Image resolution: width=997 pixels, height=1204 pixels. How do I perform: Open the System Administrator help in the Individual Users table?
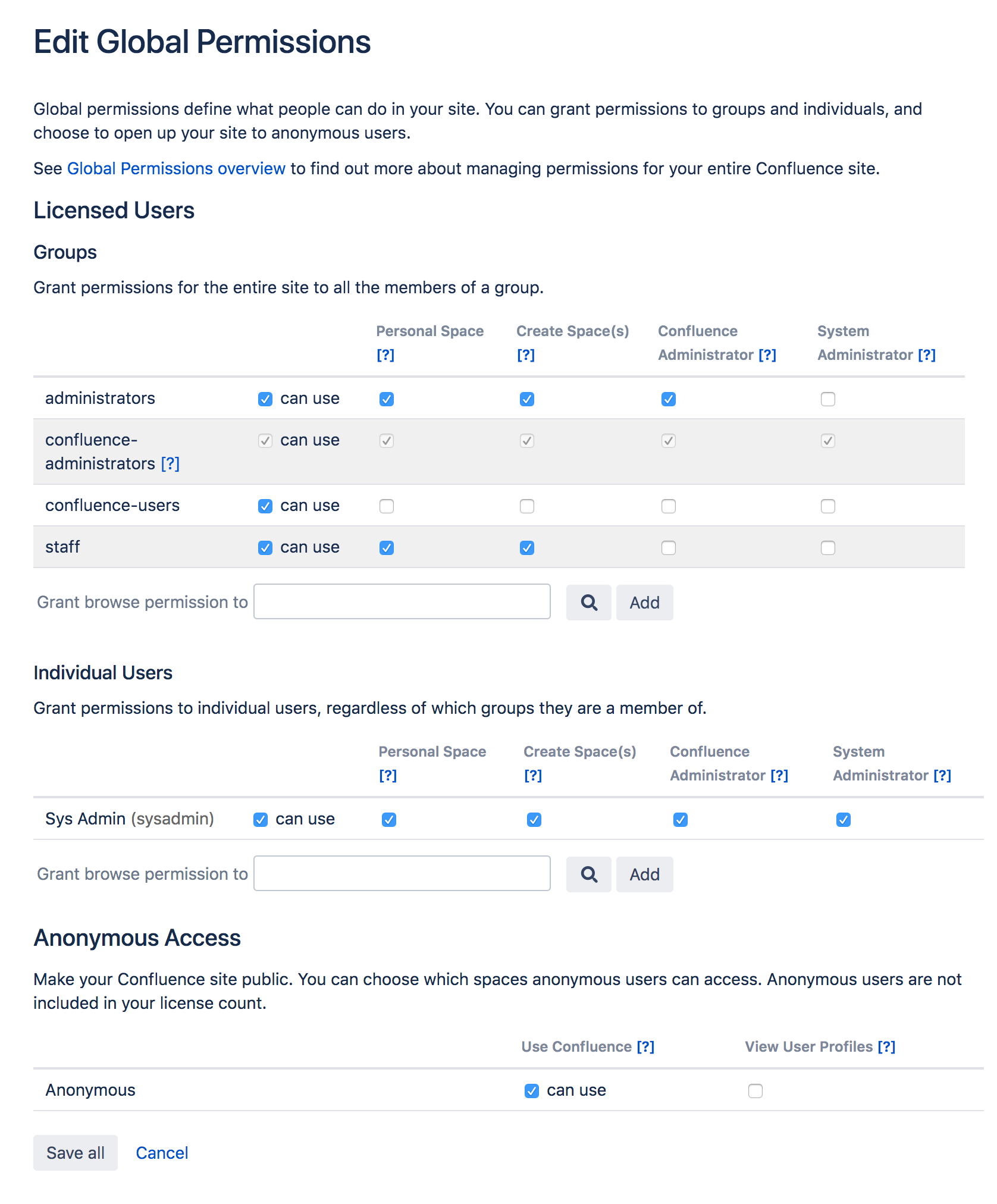pos(942,776)
